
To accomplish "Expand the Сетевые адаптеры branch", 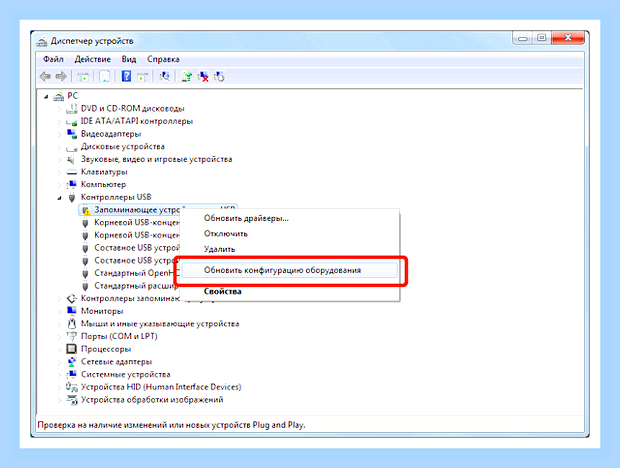I will (x=59, y=362).
